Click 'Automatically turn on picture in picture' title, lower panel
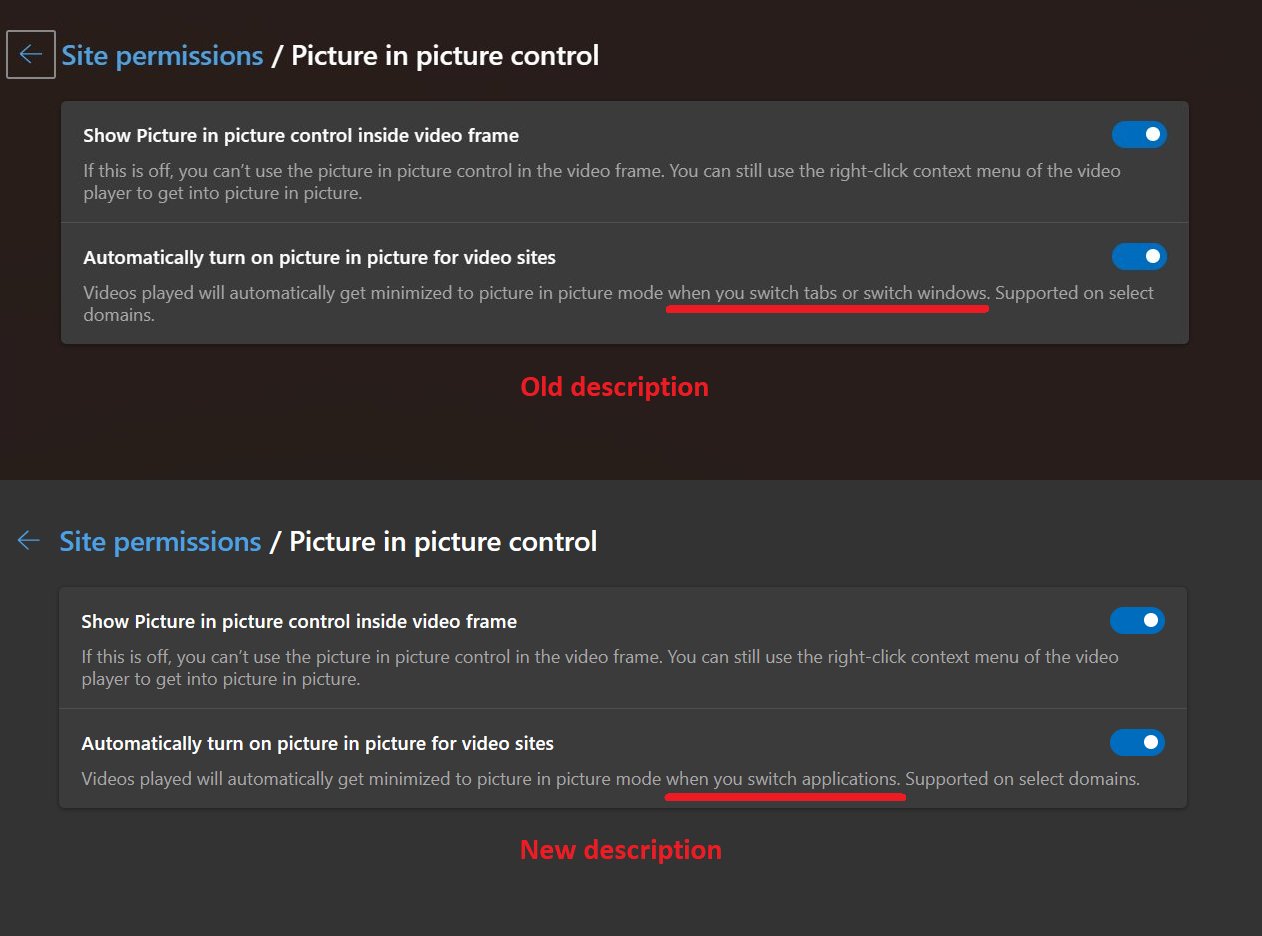This screenshot has width=1262, height=936. pos(317,744)
